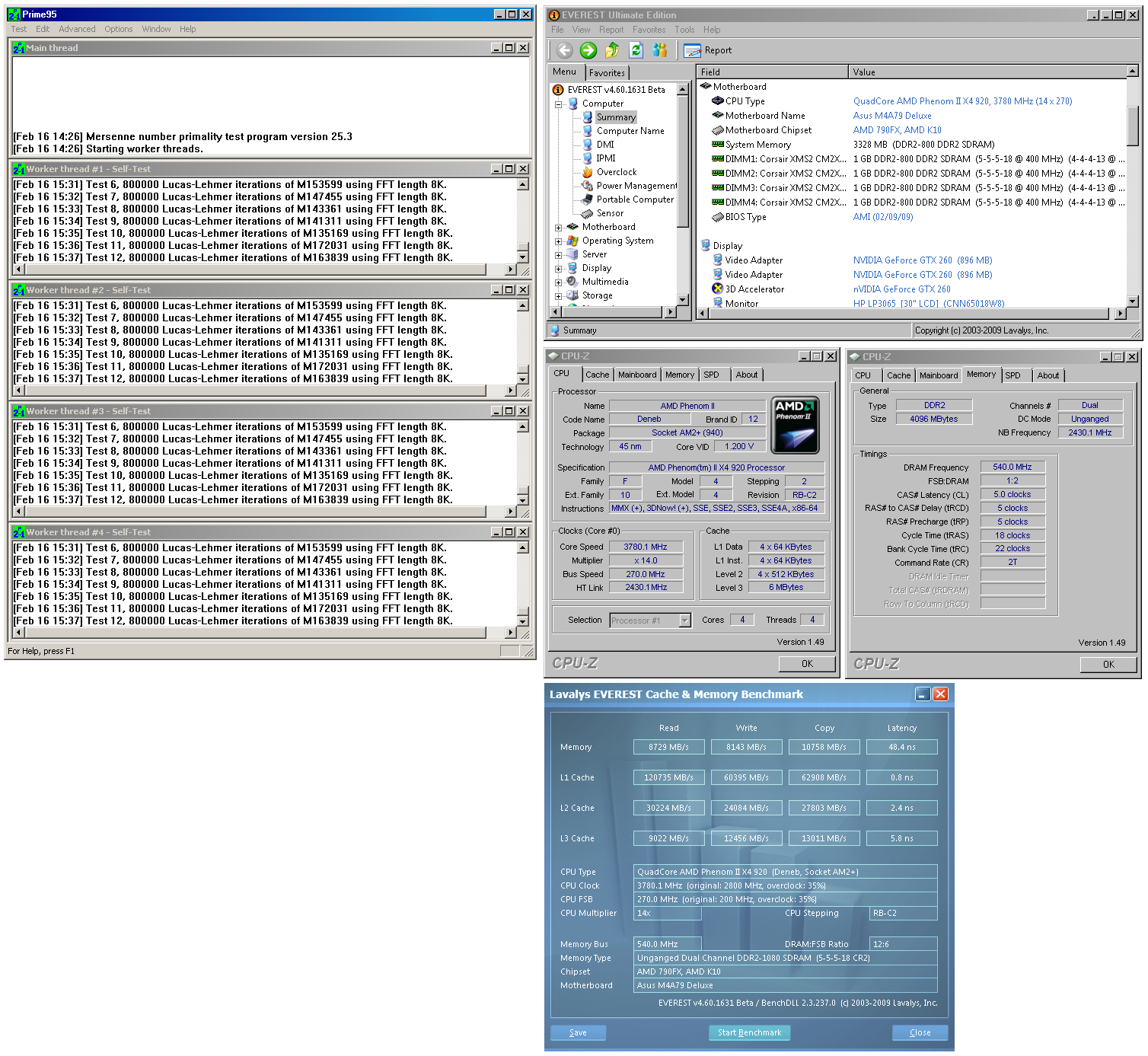Screen dimensions: 1148x1056
Task: Expand the Display tree node
Action: tap(558, 268)
